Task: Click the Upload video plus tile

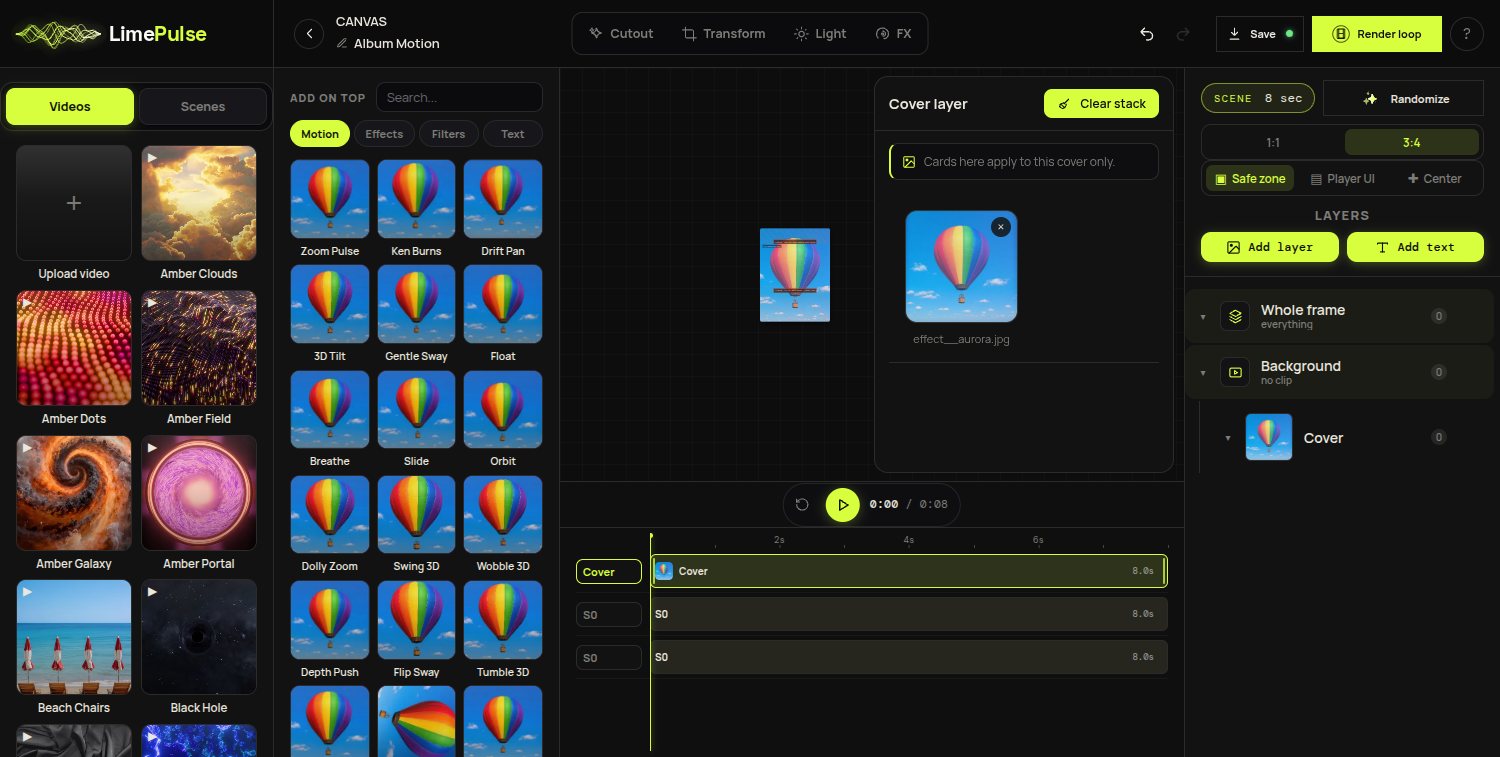Action: pos(74,203)
